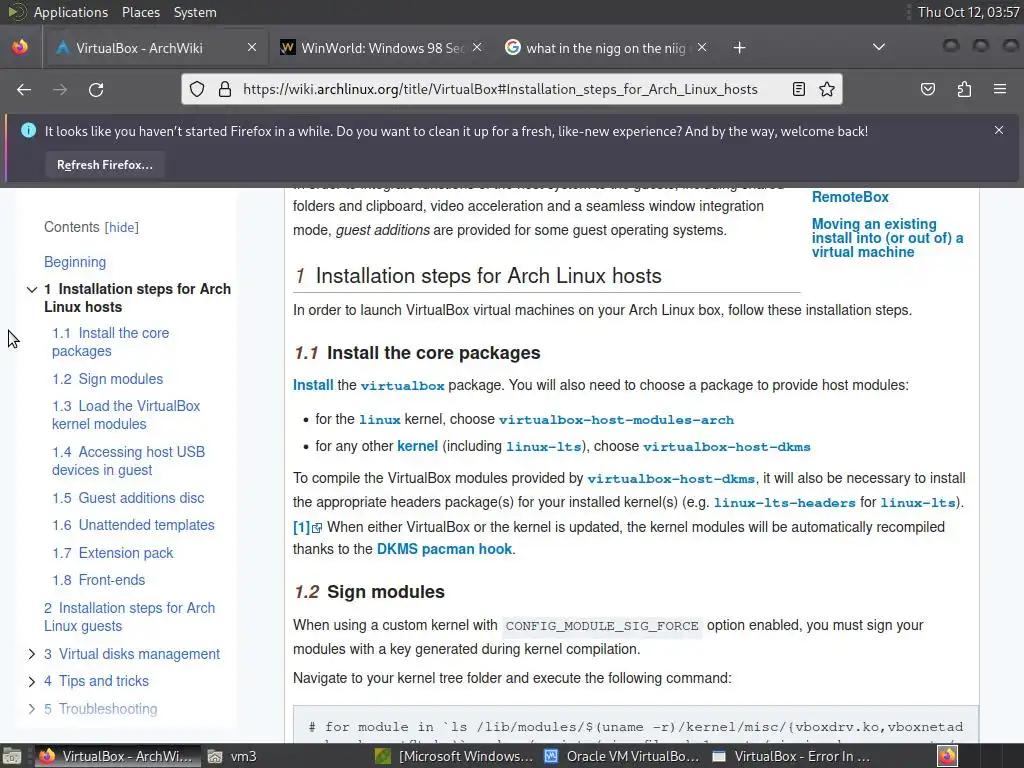Click the linux-lts-headers package link
The image size is (1024, 768).
click(x=784, y=502)
